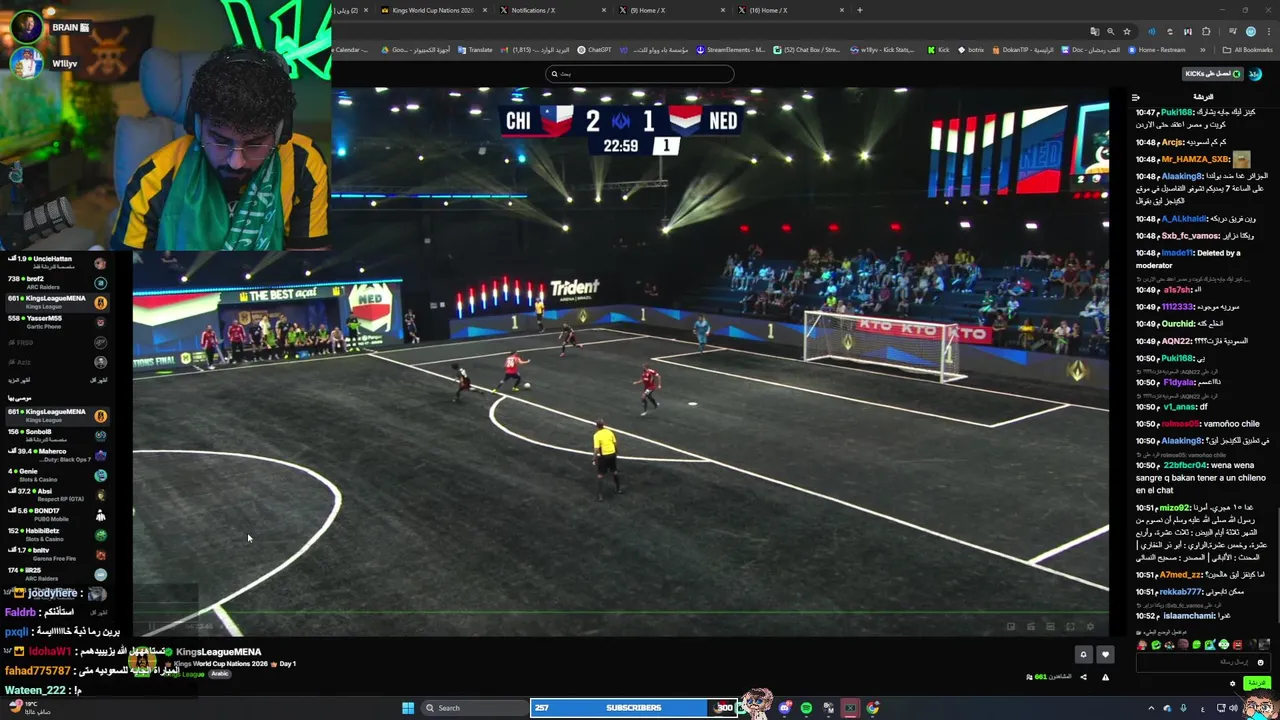
Task: Click the notification bell button under video
Action: point(1083,654)
